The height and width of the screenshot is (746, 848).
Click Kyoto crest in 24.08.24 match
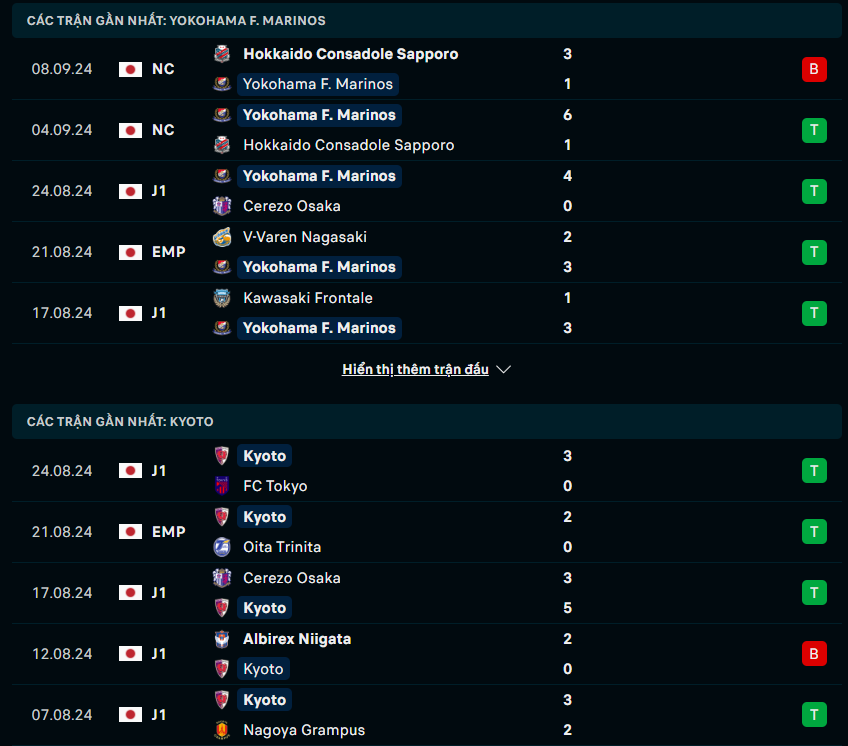coord(222,455)
